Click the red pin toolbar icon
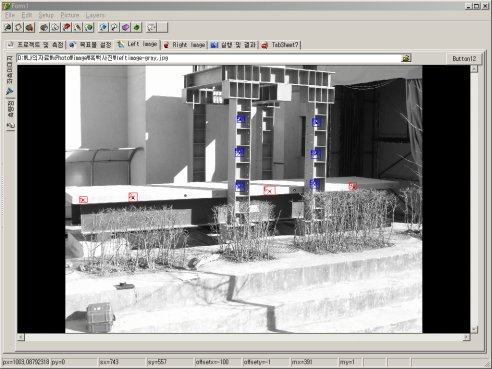Image resolution: width=492 pixels, height=369 pixels. point(67,27)
